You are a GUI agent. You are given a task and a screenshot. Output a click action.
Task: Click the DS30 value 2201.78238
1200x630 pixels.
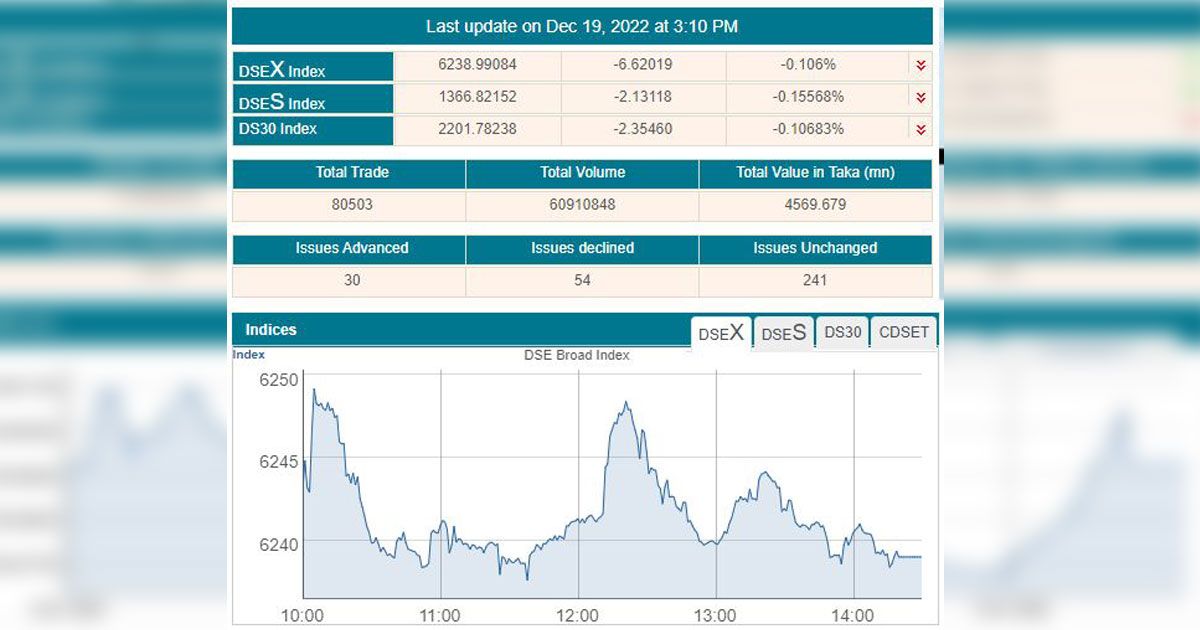coord(478,129)
